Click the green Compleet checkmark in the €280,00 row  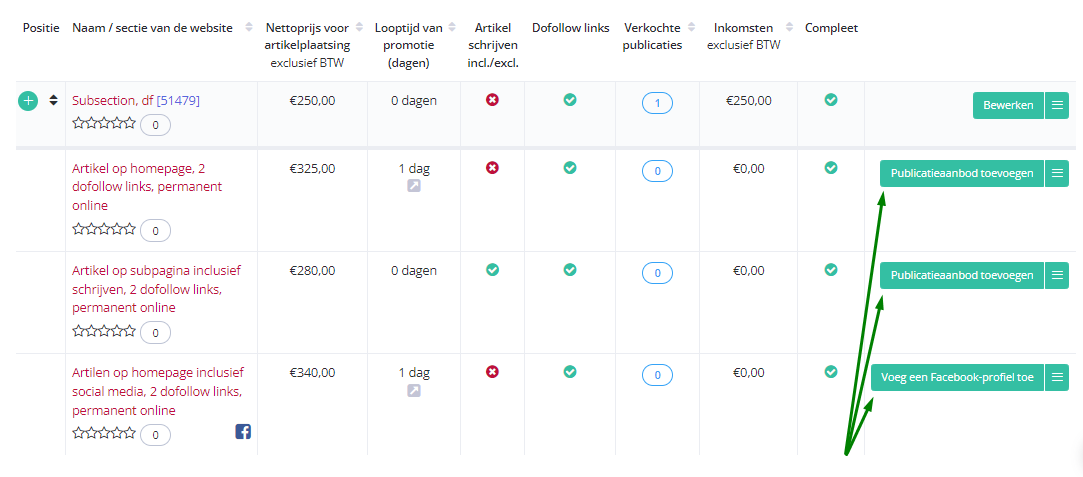[831, 269]
